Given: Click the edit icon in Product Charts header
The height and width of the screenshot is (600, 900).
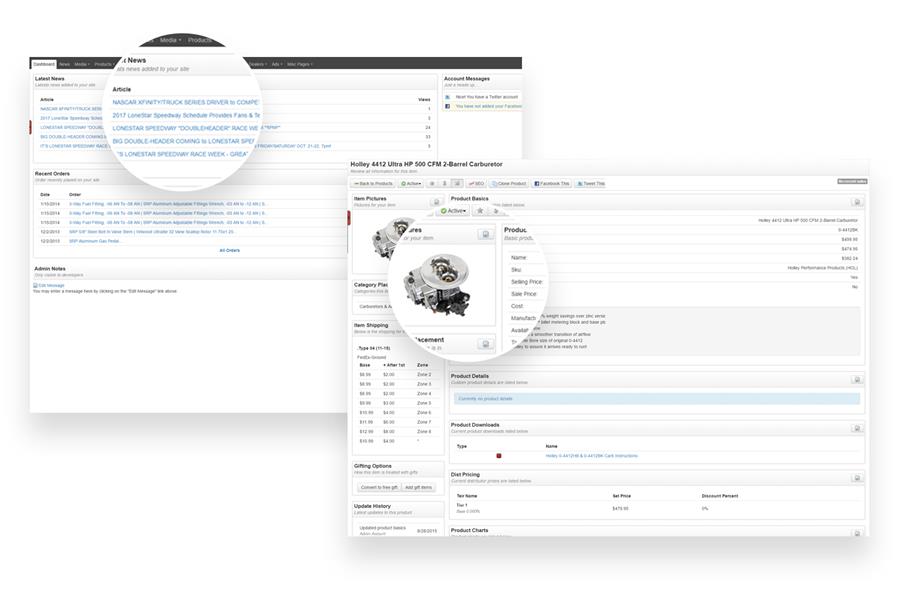Looking at the screenshot, I should click(857, 533).
